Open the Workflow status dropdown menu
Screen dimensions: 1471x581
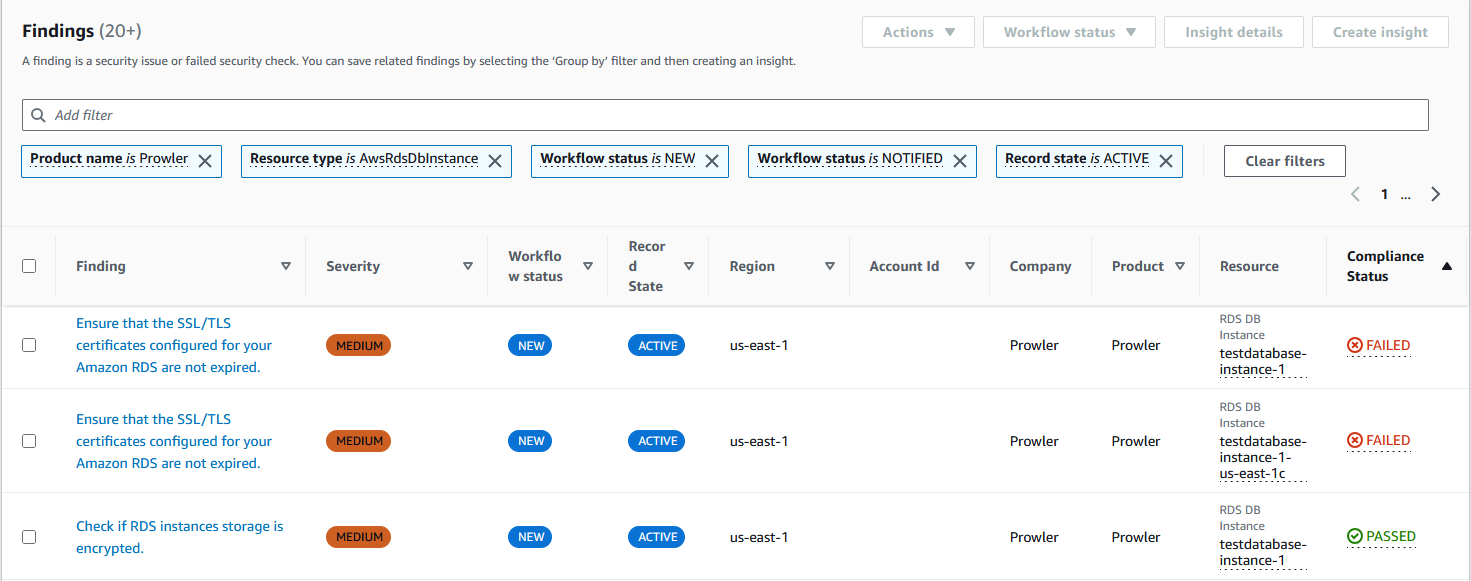1068,31
